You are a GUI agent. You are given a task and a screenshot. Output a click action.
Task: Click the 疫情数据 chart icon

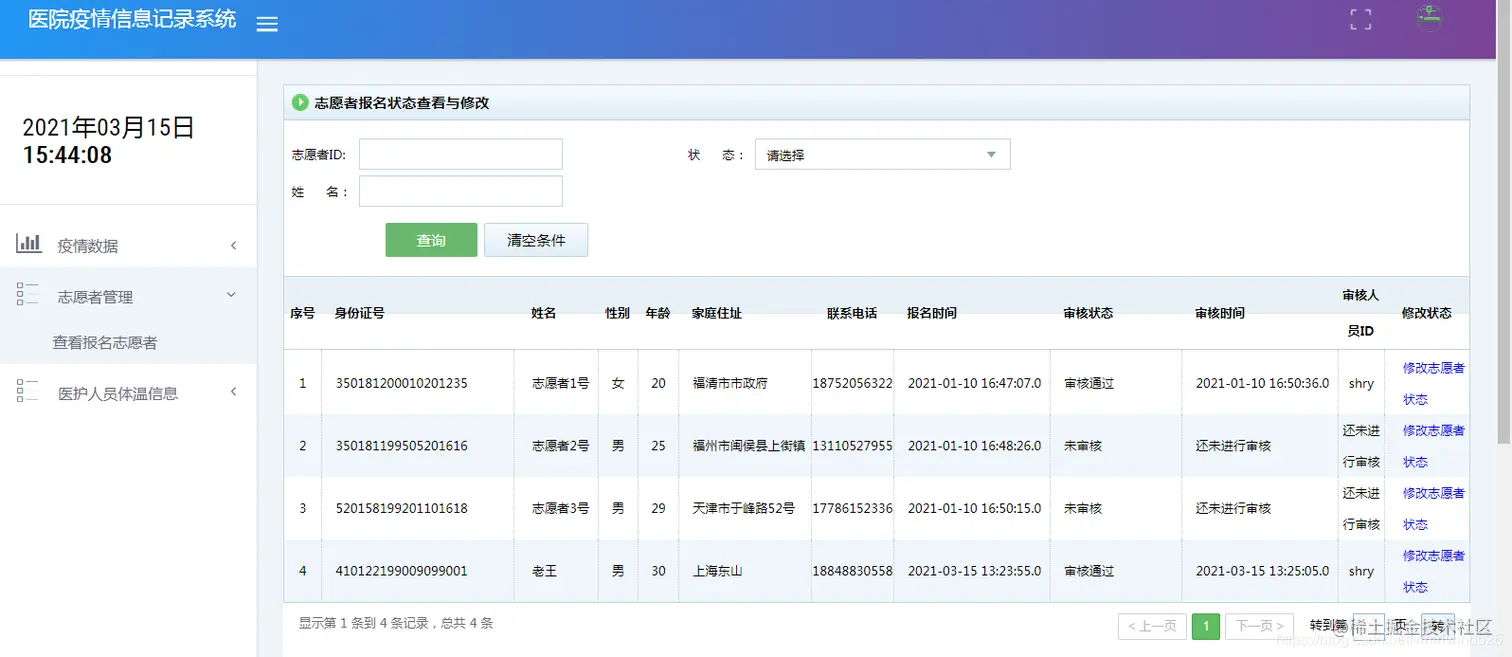(29, 242)
